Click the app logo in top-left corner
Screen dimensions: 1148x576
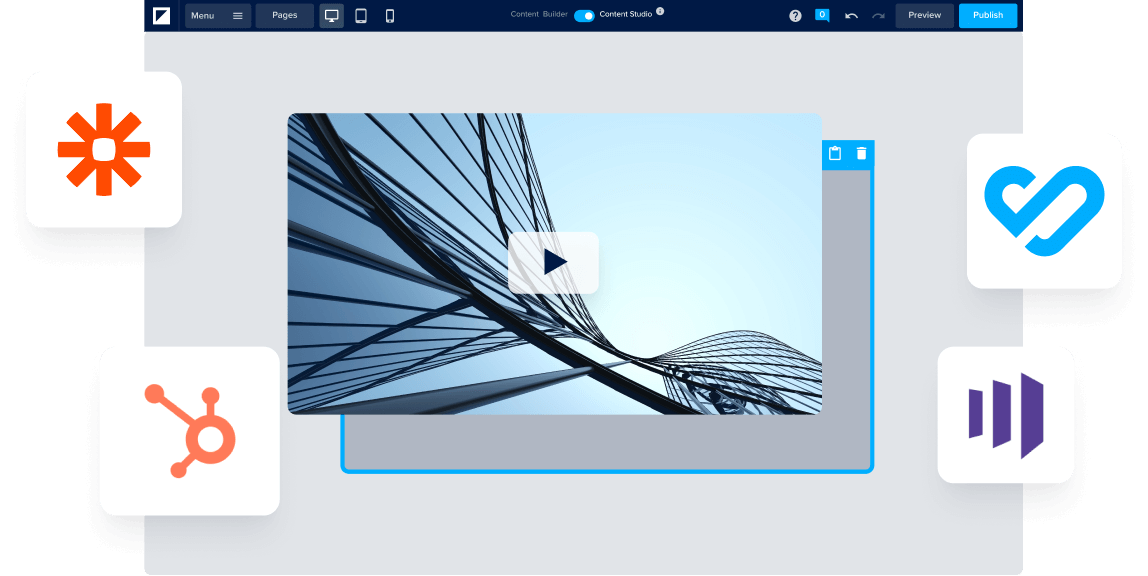[x=161, y=15]
